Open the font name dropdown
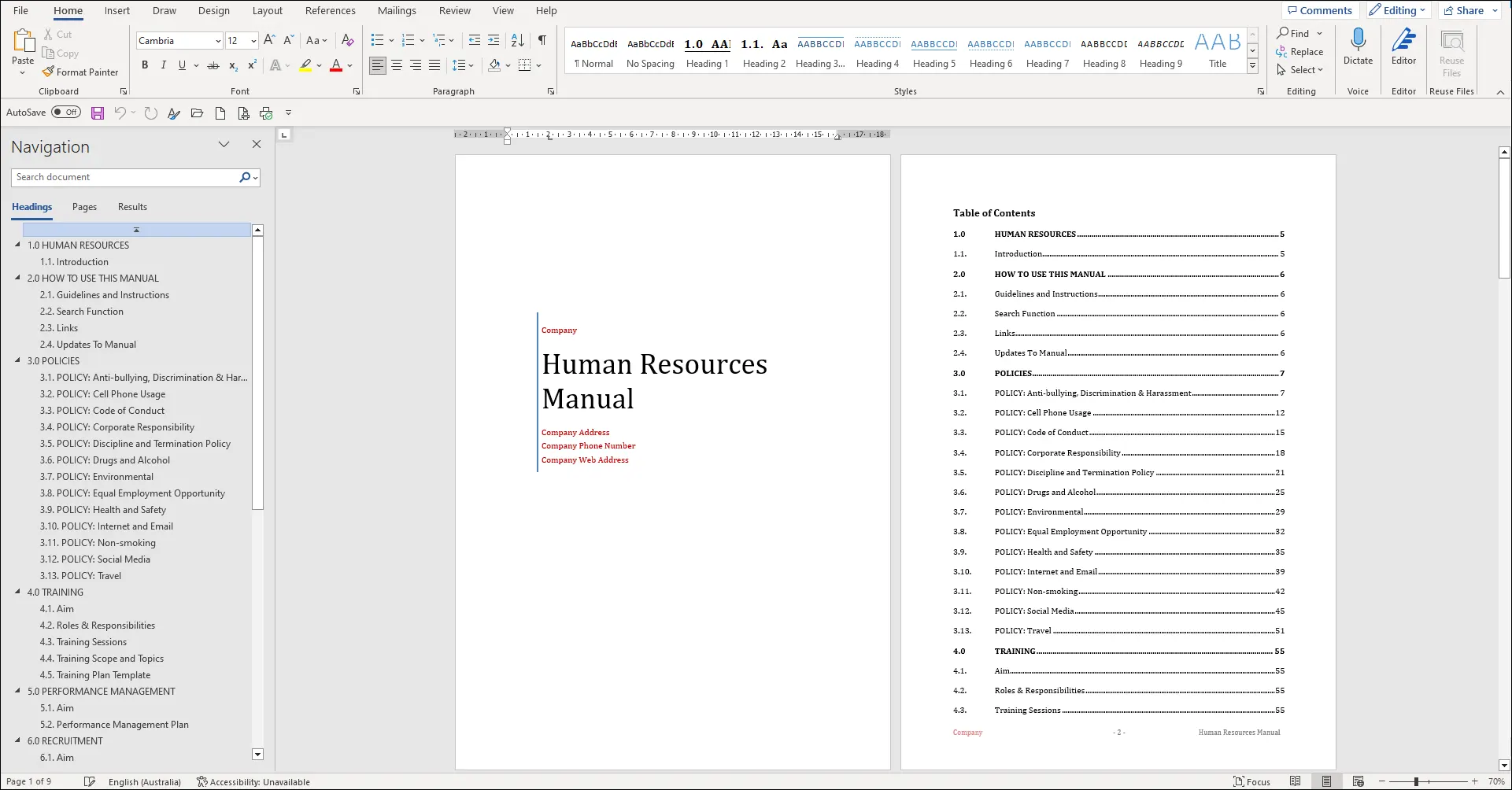Viewport: 1512px width, 790px height. pos(218,41)
